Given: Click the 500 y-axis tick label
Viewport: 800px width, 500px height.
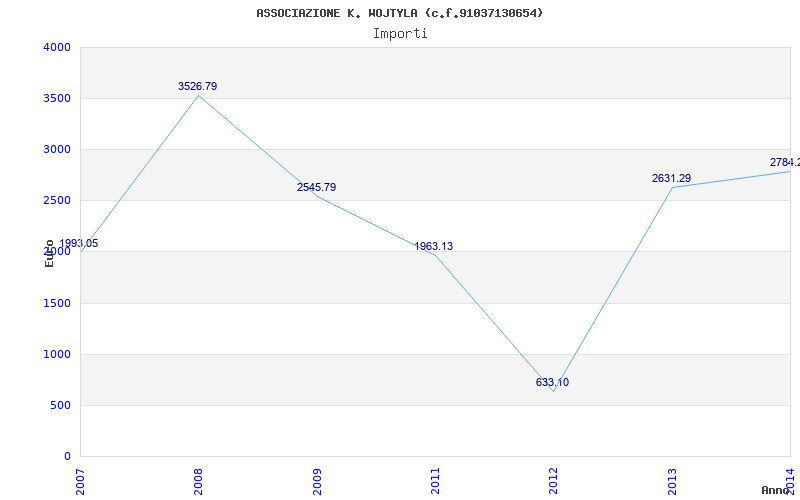Looking at the screenshot, I should click(60, 406).
